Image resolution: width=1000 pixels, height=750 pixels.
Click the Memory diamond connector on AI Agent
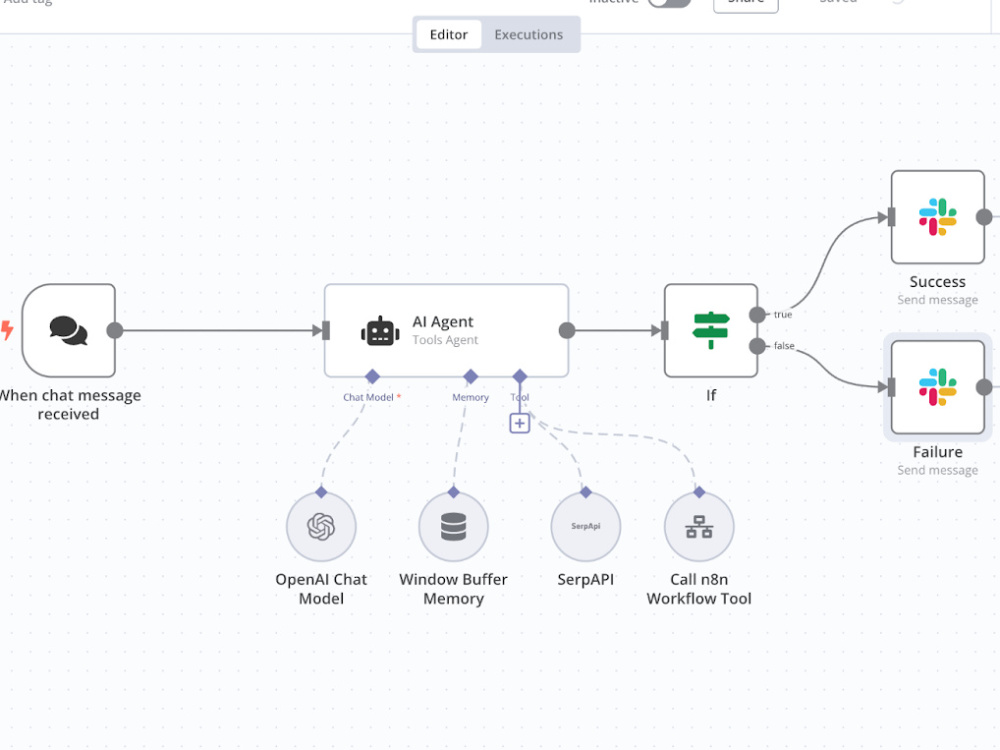click(471, 376)
